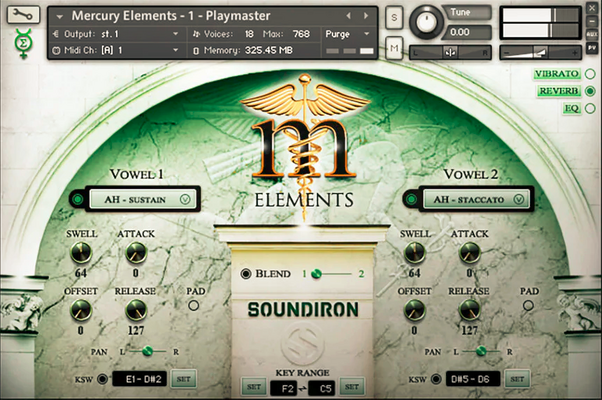This screenshot has height=400, width=602.
Task: Close the instrument with X button
Action: (592, 8)
